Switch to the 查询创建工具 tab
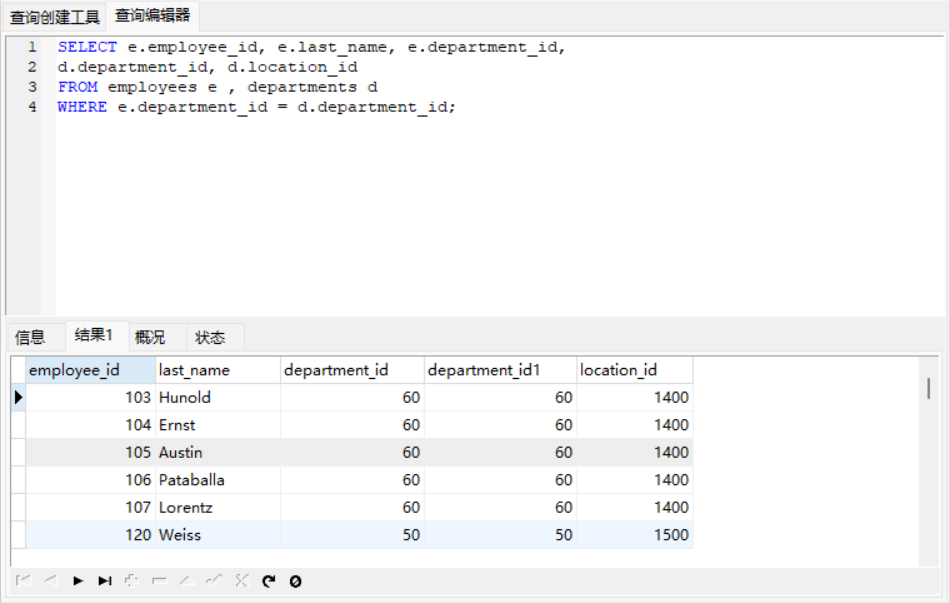 [55, 17]
